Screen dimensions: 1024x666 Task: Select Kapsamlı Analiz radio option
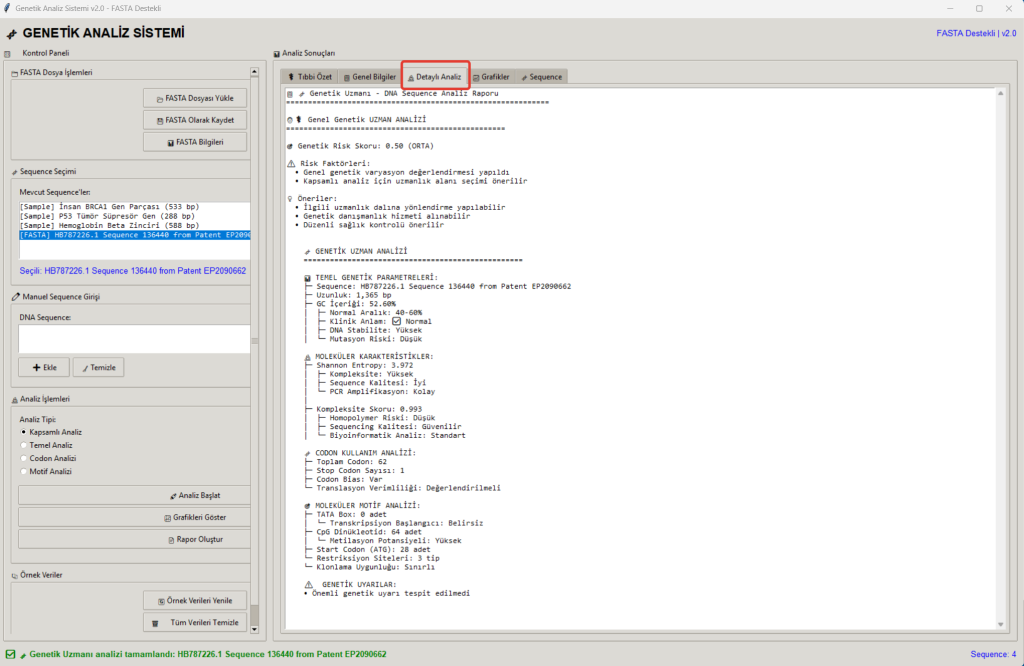coord(24,432)
